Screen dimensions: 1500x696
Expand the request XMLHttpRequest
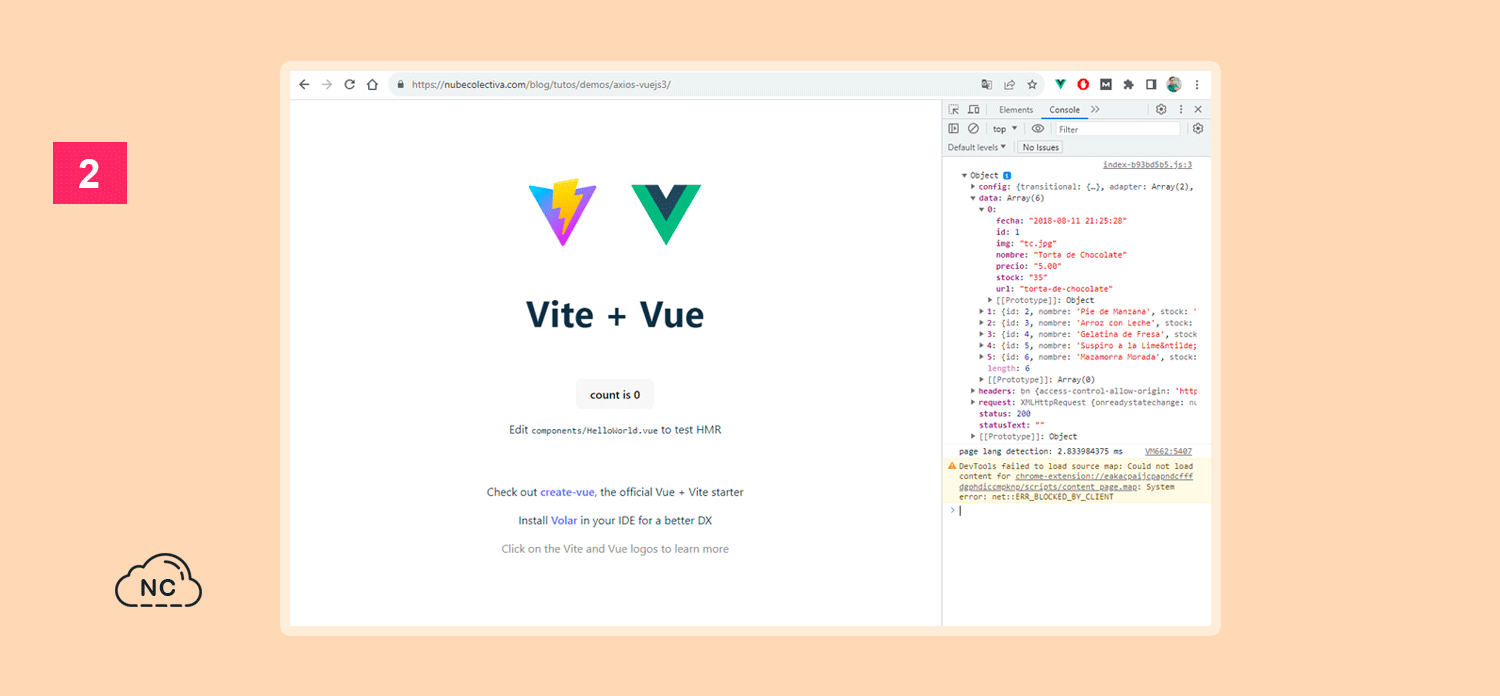tap(973, 402)
